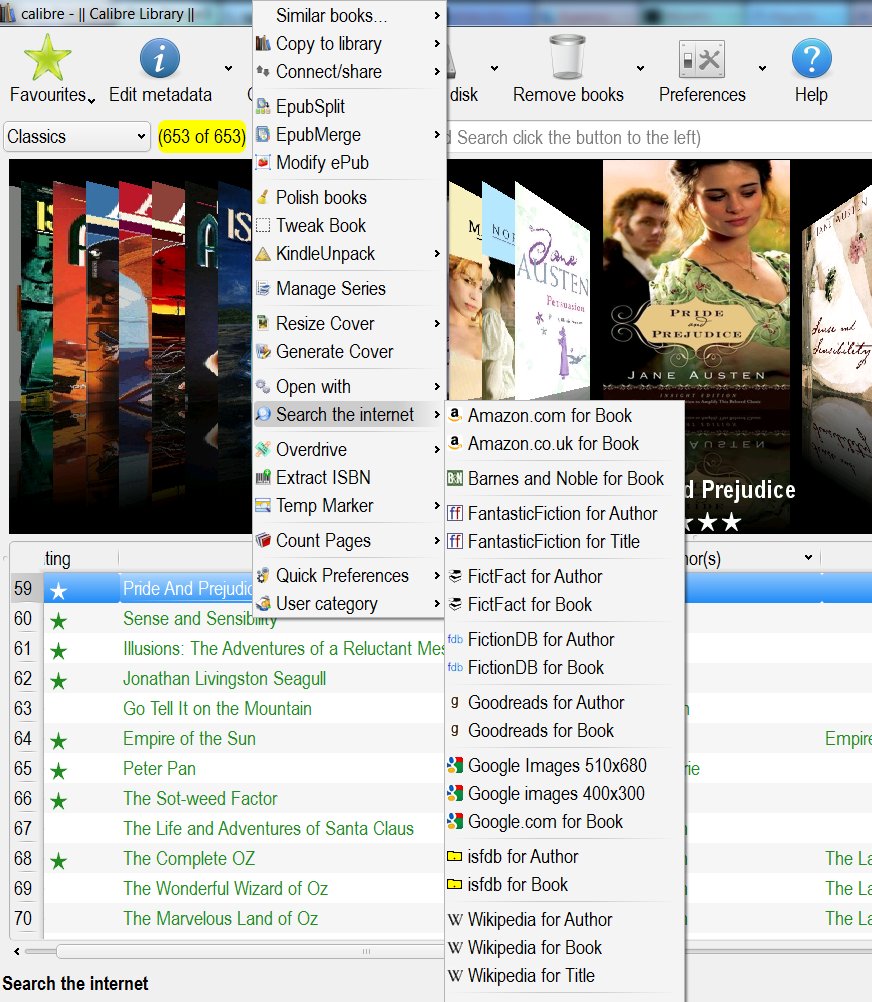Expand the Edit metadata dropdown arrow
Image resolution: width=872 pixels, height=1002 pixels.
point(228,68)
